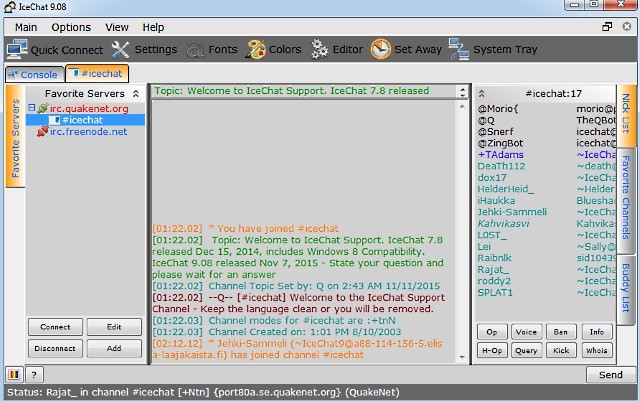
Task: Click the Voice button
Action: pos(526,332)
